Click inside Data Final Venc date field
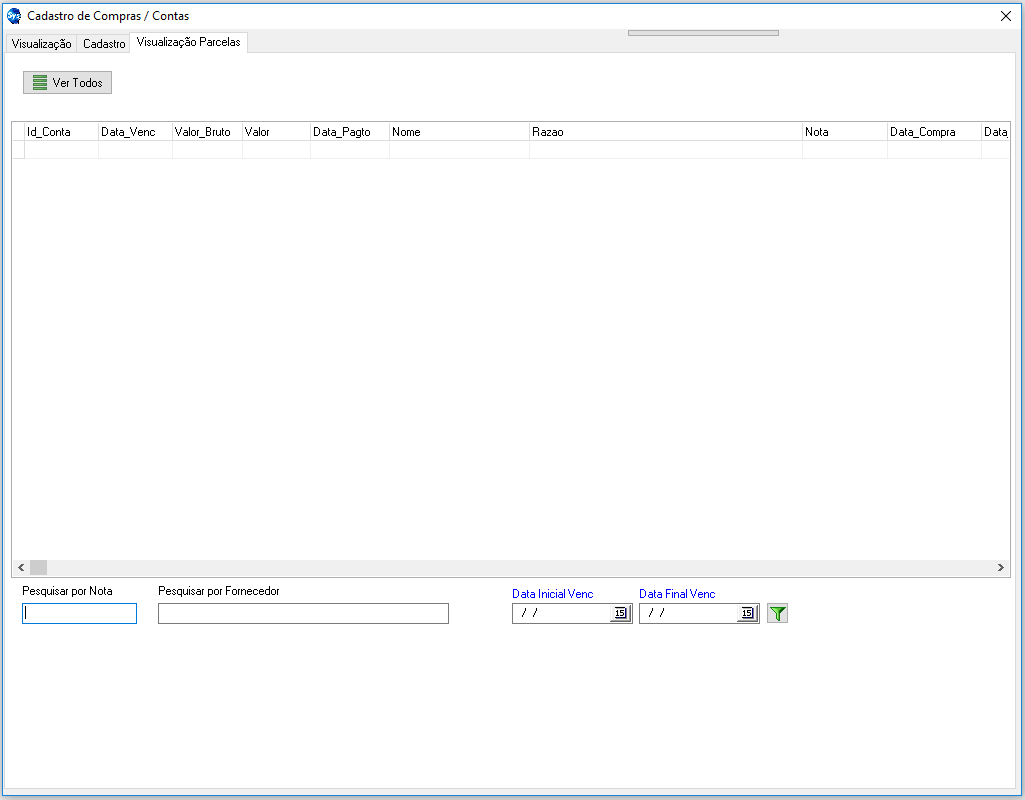This screenshot has height=800, width=1025. [x=687, y=614]
